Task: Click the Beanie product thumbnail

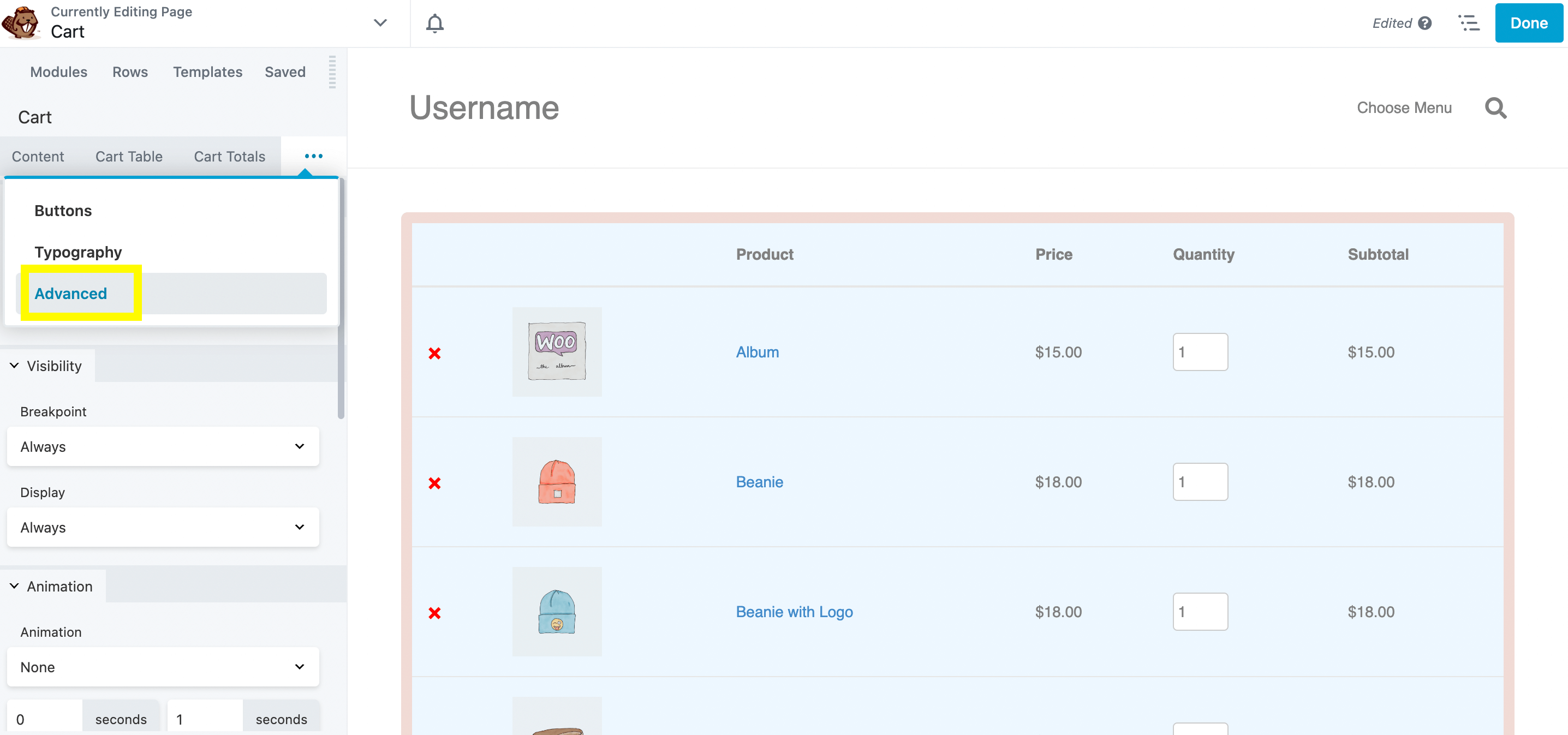Action: (x=557, y=482)
